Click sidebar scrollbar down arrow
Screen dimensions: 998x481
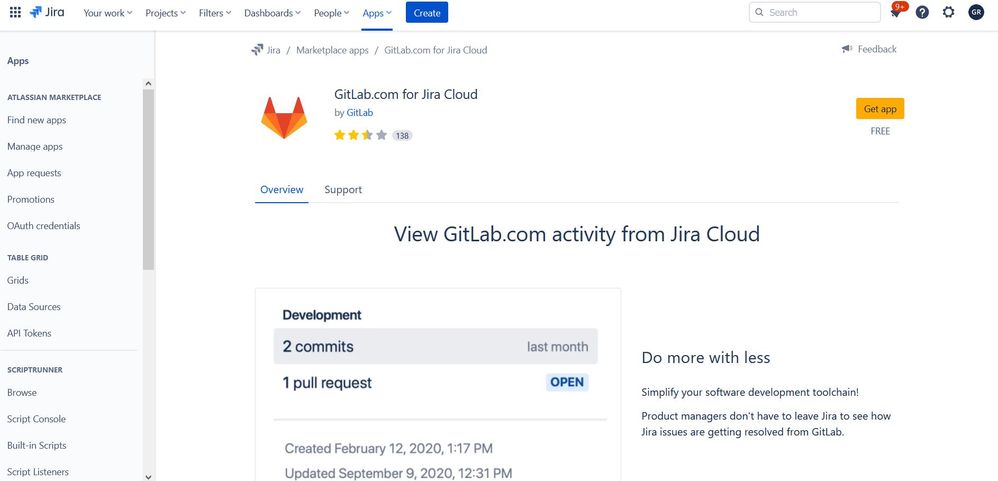pyautogui.click(x=148, y=476)
